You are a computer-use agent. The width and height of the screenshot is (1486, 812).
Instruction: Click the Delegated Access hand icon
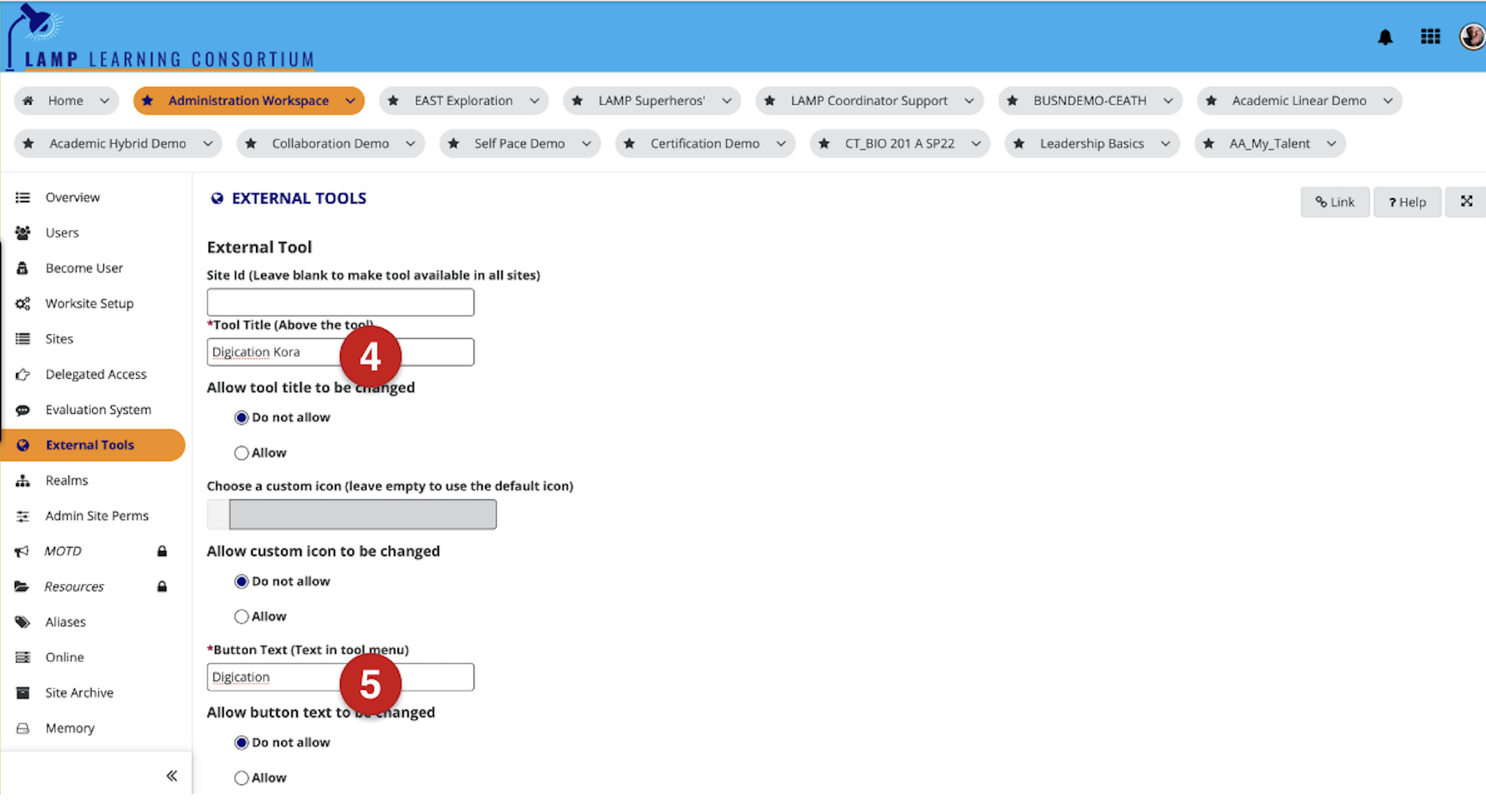[x=23, y=375]
